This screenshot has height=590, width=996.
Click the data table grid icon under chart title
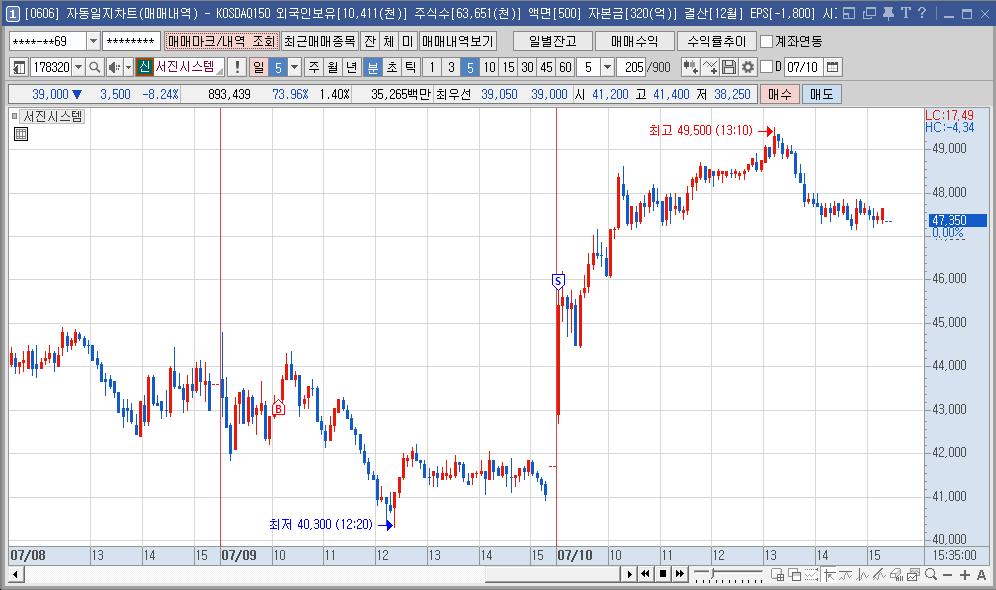21,133
